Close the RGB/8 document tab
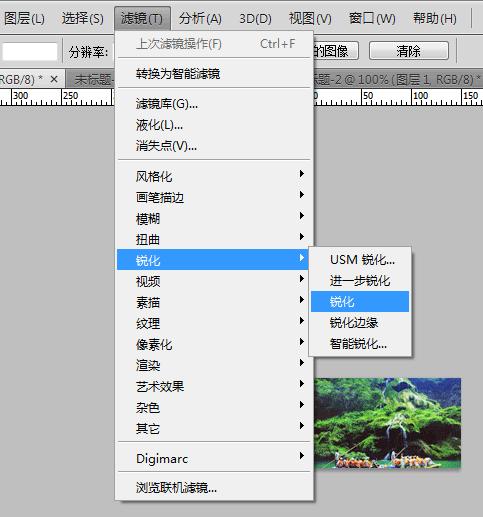The height and width of the screenshot is (517, 483). pos(54,79)
